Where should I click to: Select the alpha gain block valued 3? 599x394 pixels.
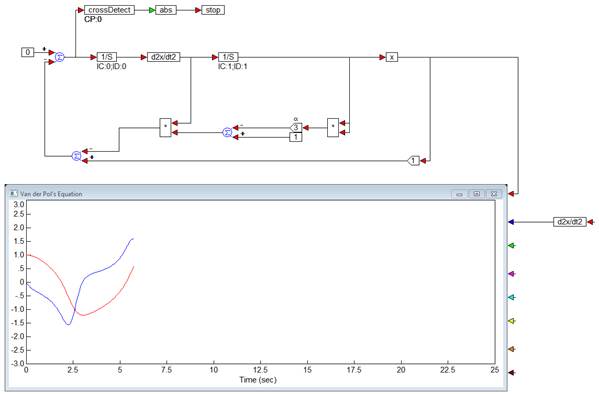296,127
